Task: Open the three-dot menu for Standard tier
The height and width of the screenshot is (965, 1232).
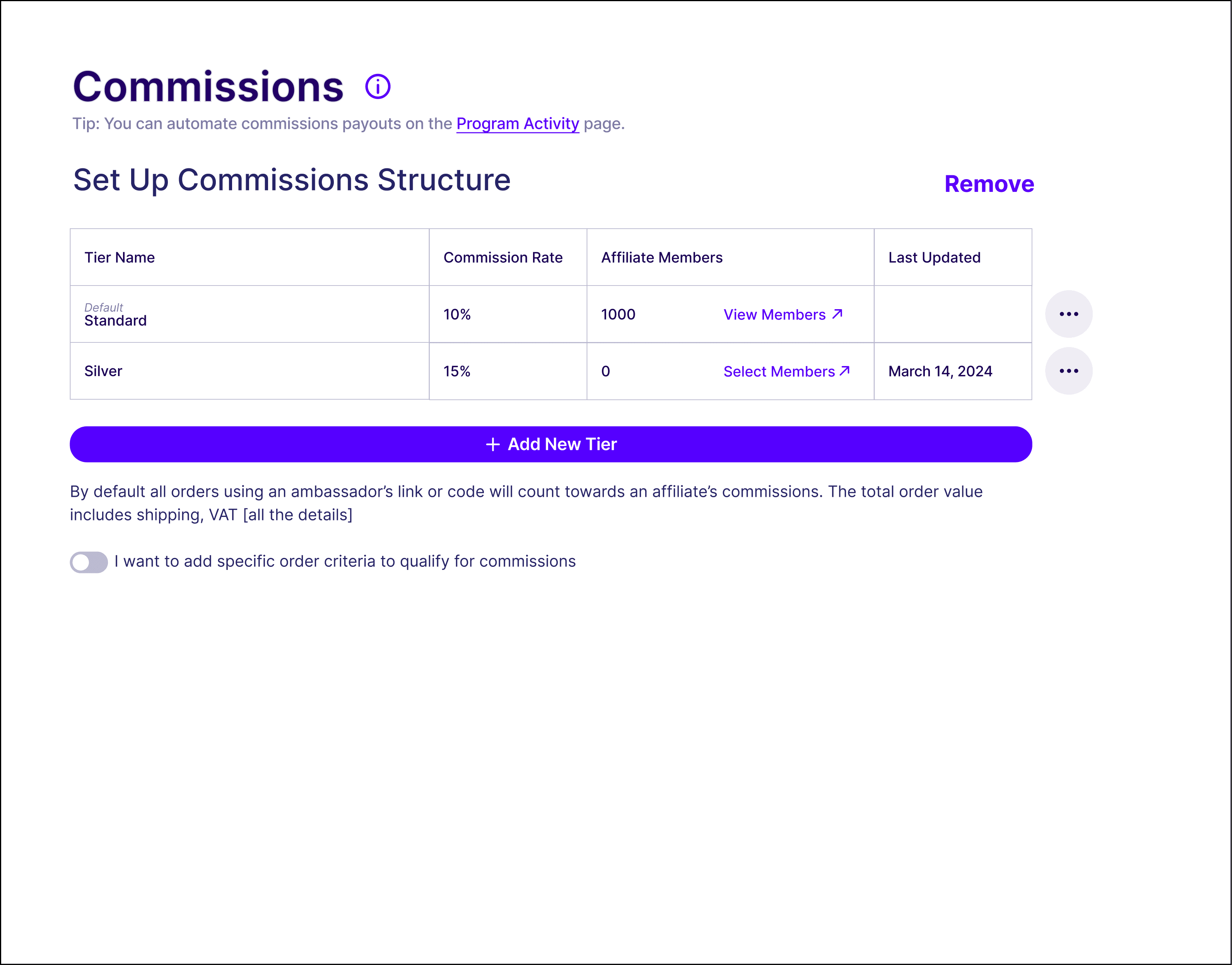Action: tap(1068, 314)
